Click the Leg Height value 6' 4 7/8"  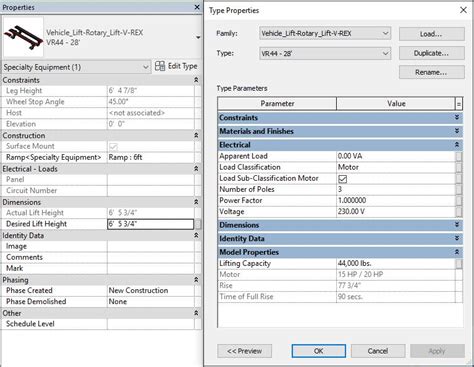[x=151, y=91]
